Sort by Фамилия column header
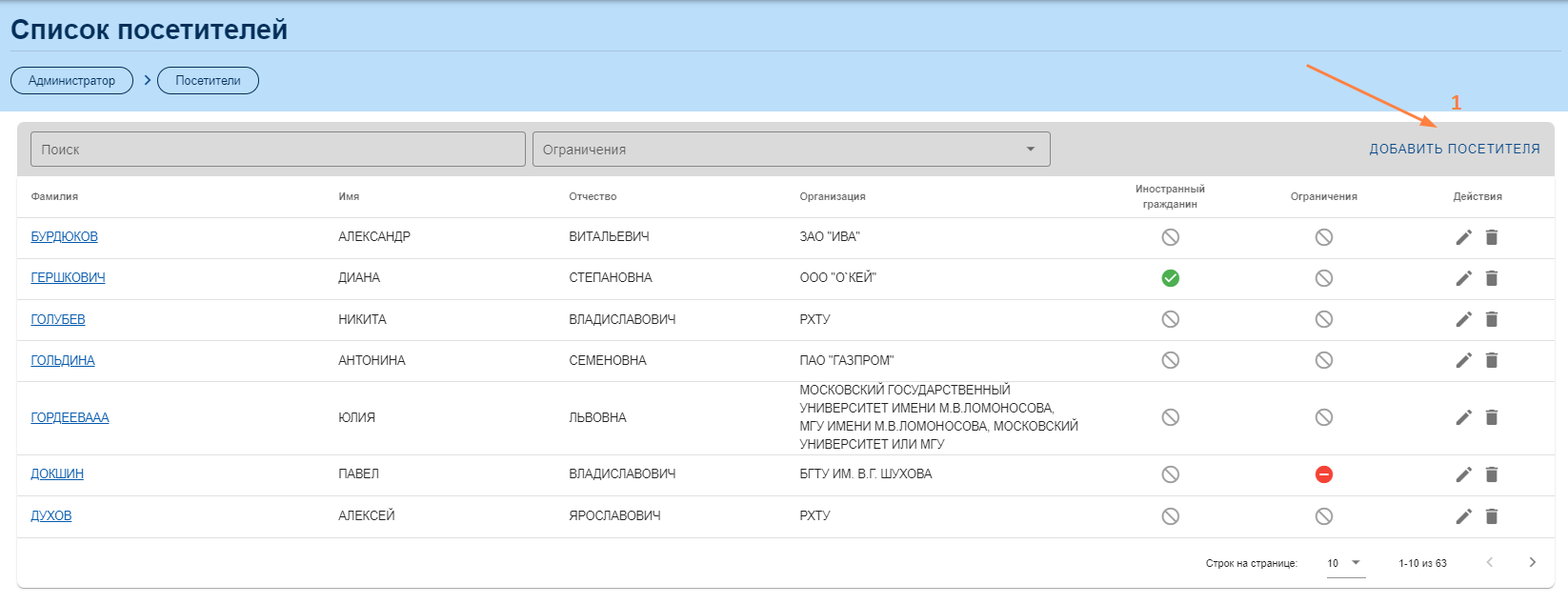Screen dimensions: 1568x604 click(54, 196)
